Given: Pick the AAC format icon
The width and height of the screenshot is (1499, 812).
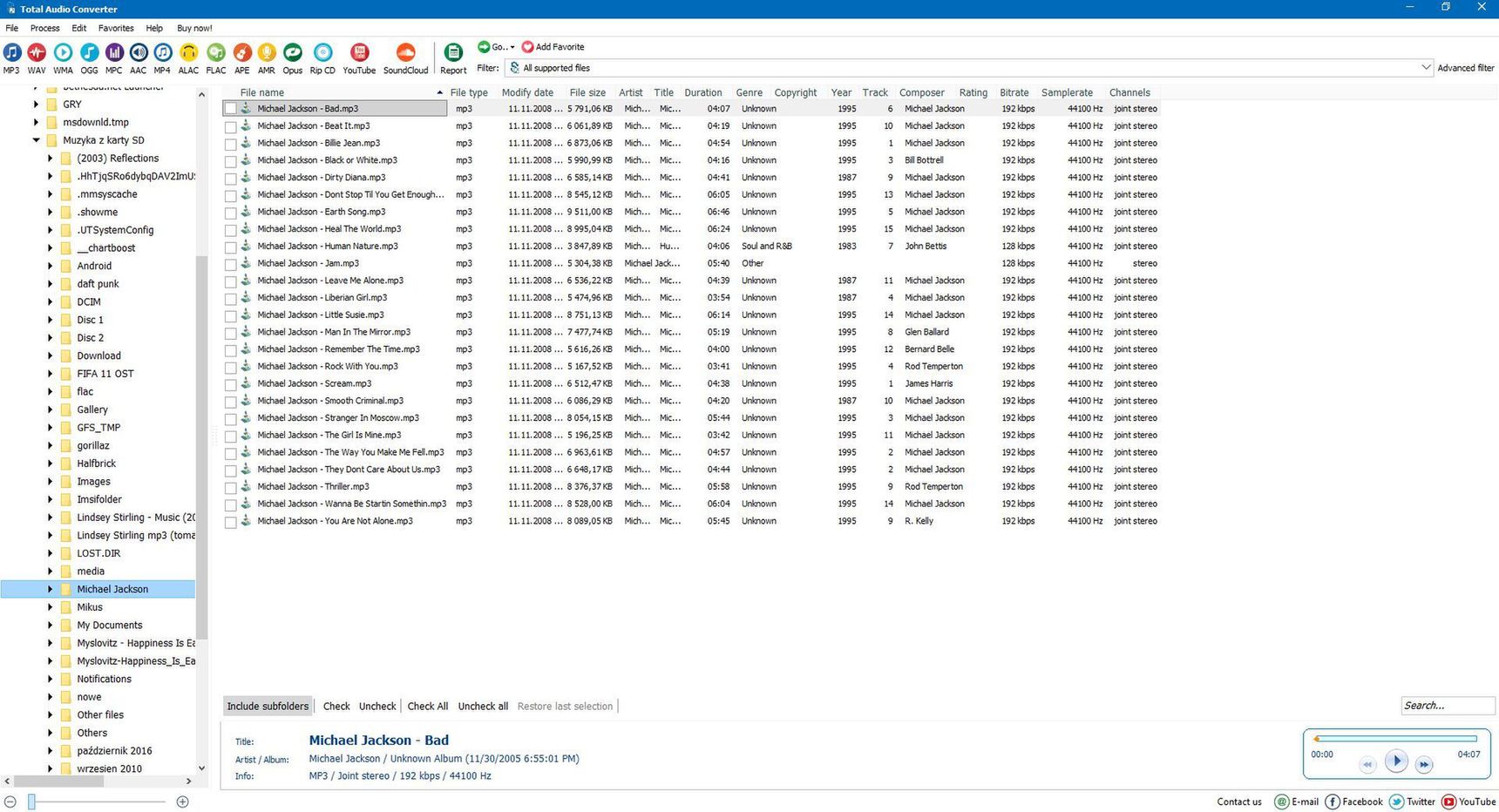Looking at the screenshot, I should [138, 53].
